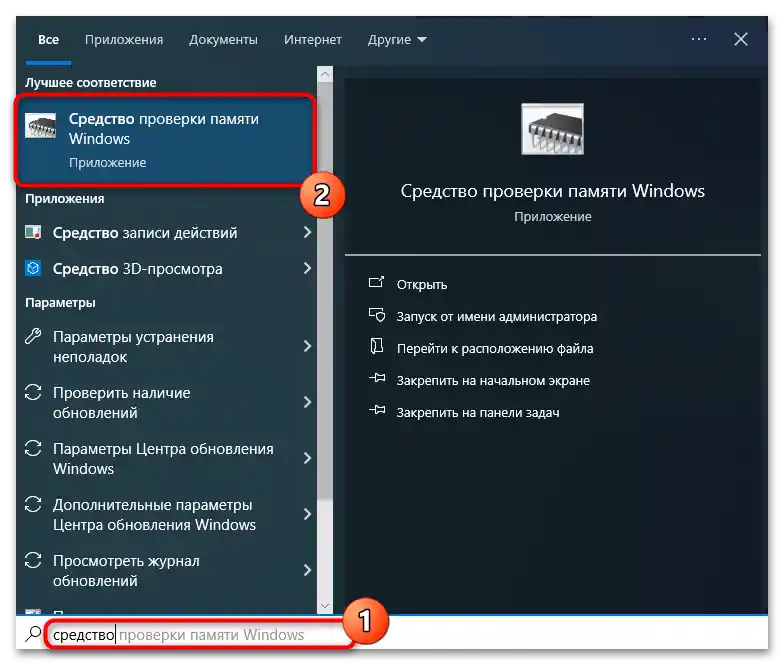Click Открыть in the preview pane
784x665 pixels.
point(422,284)
